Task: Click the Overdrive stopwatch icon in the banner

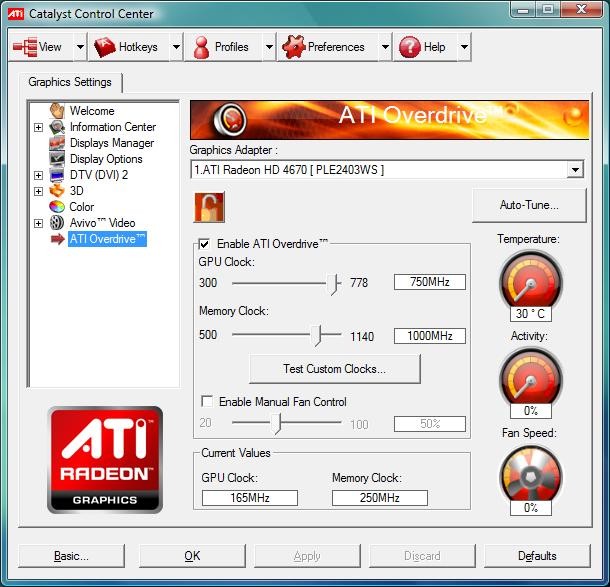Action: point(230,119)
